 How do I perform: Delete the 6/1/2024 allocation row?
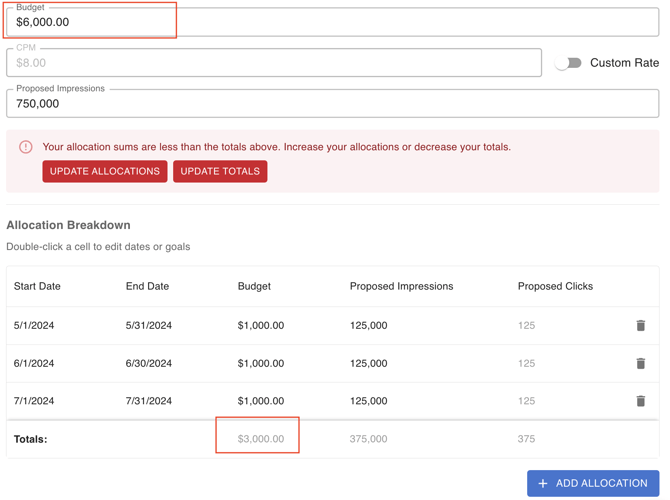pyautogui.click(x=640, y=364)
